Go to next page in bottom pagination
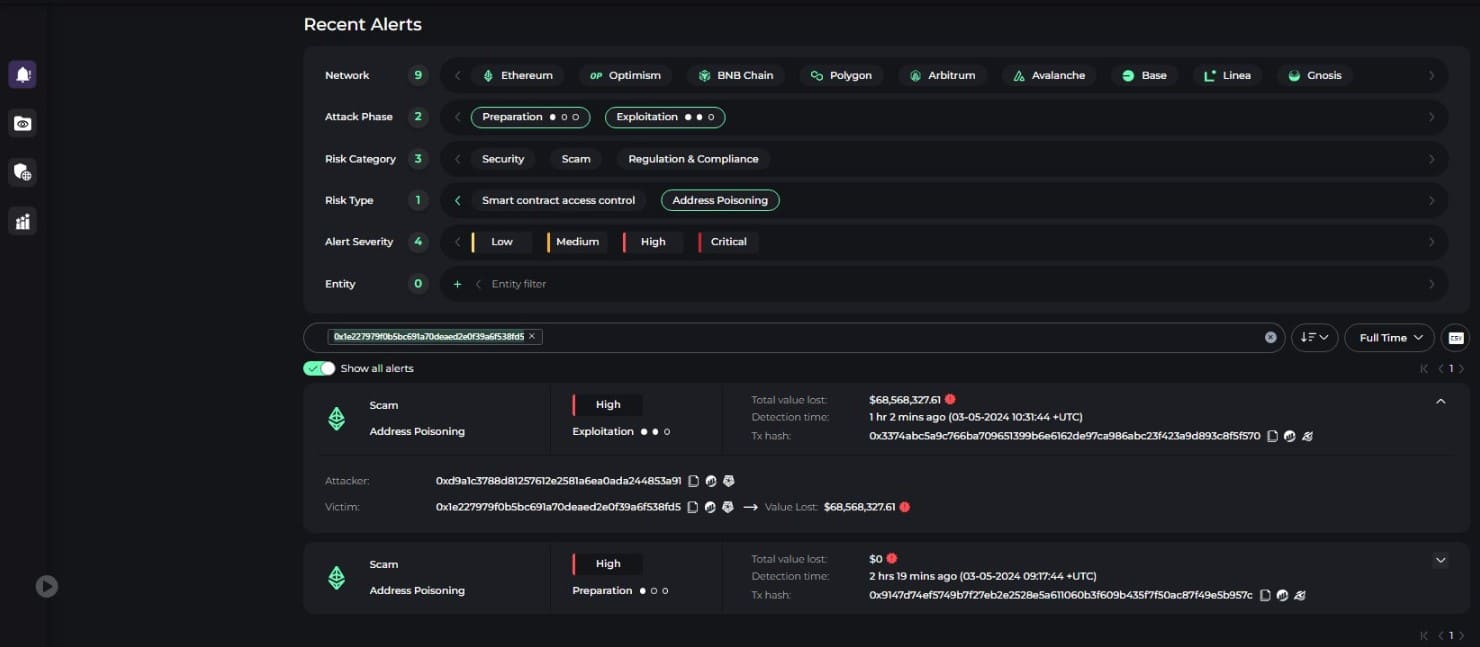The width and height of the screenshot is (1480, 647). pyautogui.click(x=1462, y=635)
